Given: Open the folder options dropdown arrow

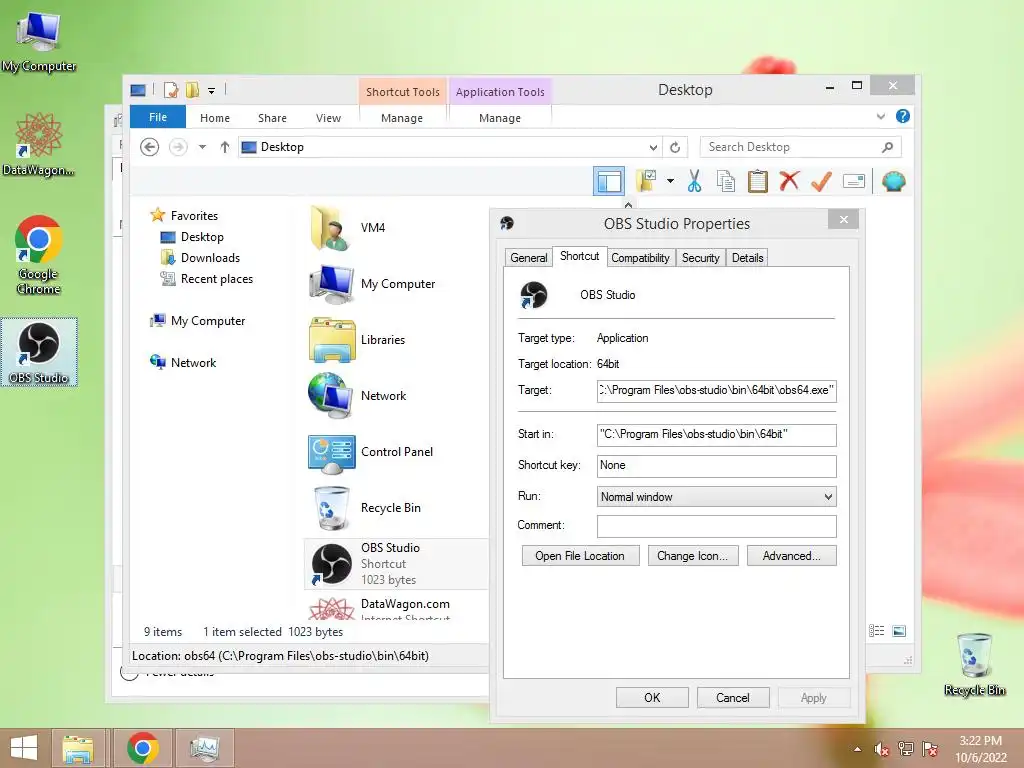Looking at the screenshot, I should [x=670, y=181].
